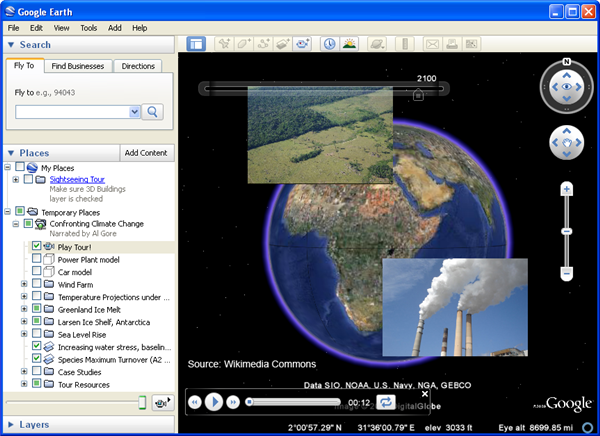Click the planet switcher icon
The width and height of the screenshot is (600, 436).
coord(377,44)
